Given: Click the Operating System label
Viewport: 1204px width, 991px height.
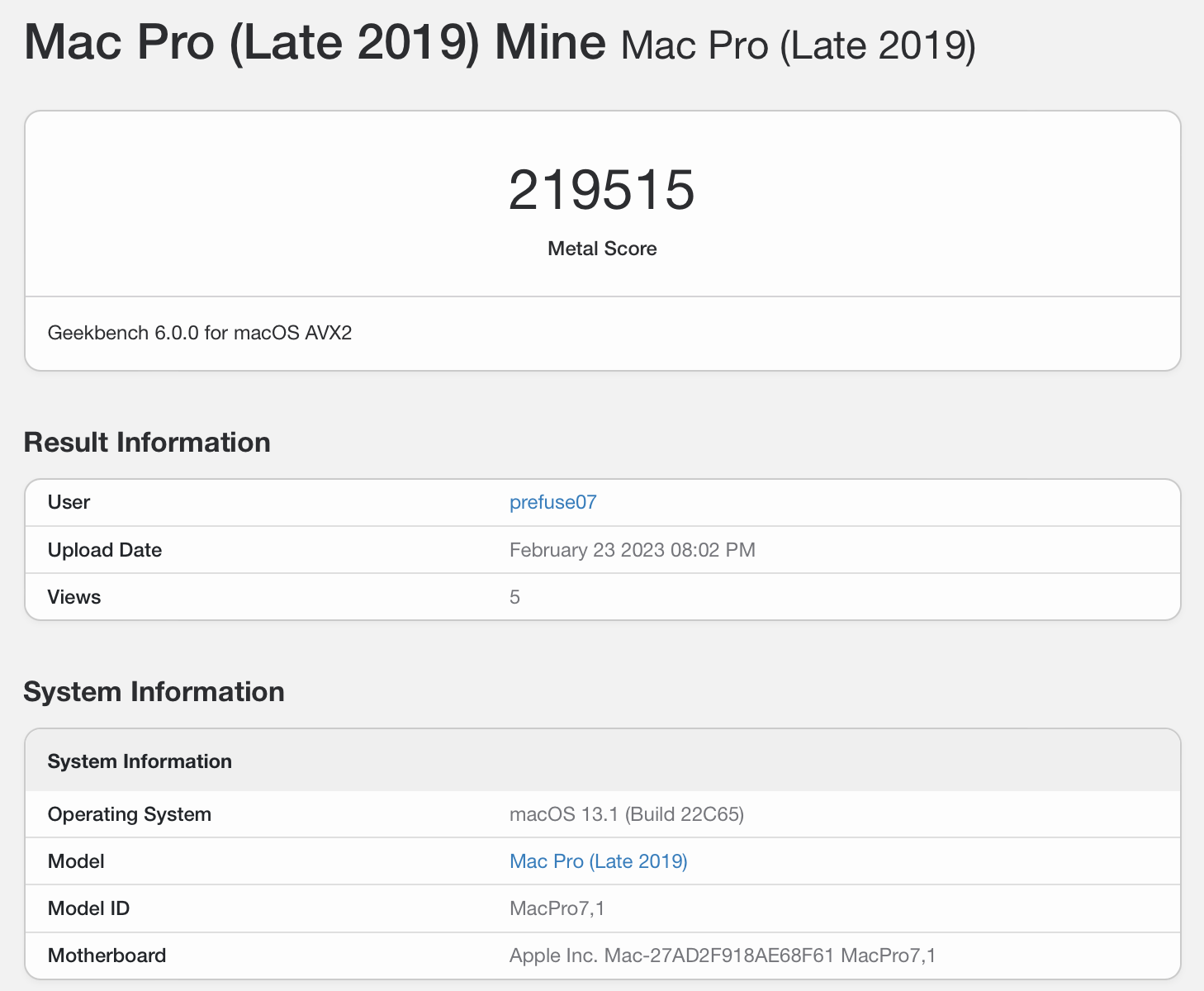Looking at the screenshot, I should (x=130, y=814).
